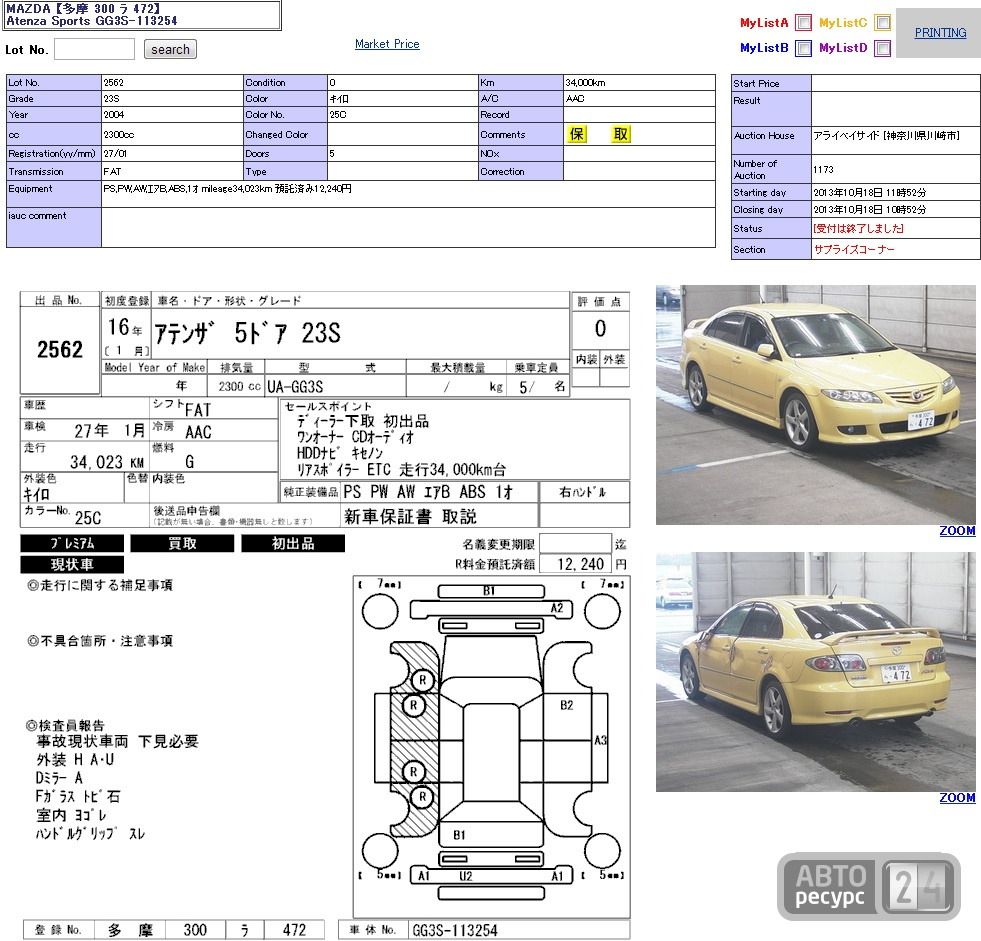Click the Doors value 5
The image size is (981, 941).
[332, 153]
